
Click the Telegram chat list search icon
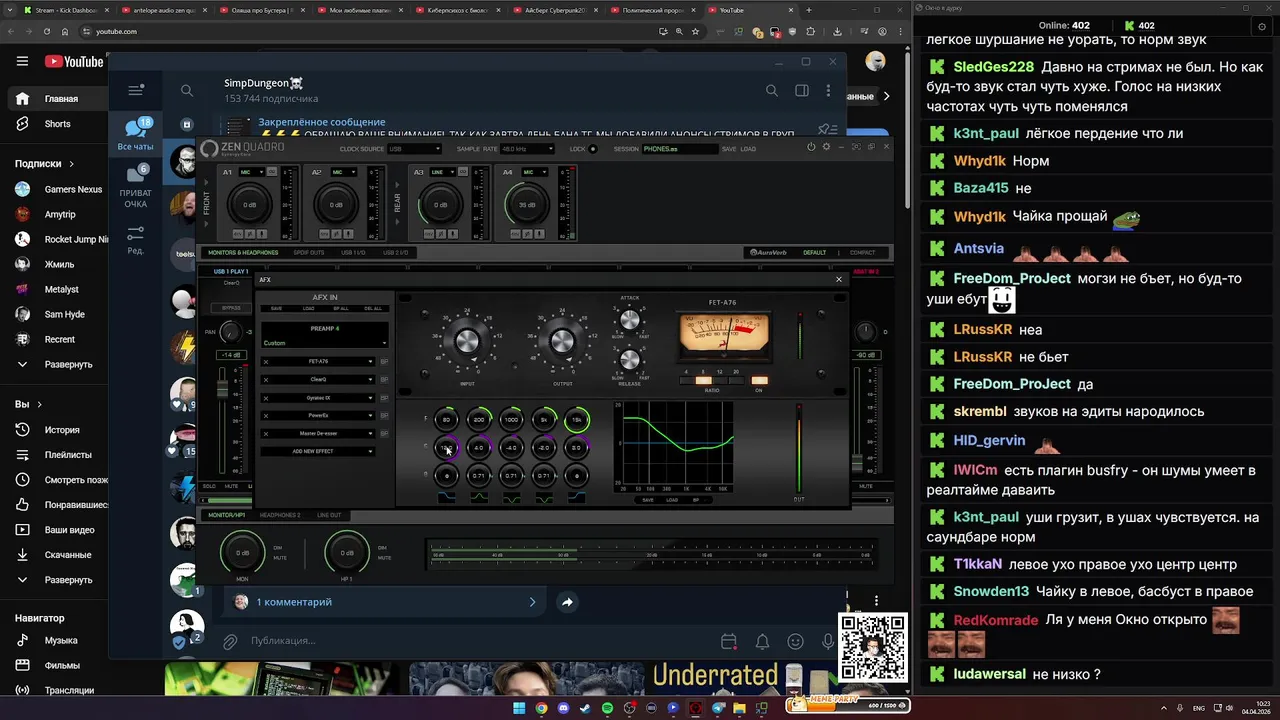[x=187, y=91]
